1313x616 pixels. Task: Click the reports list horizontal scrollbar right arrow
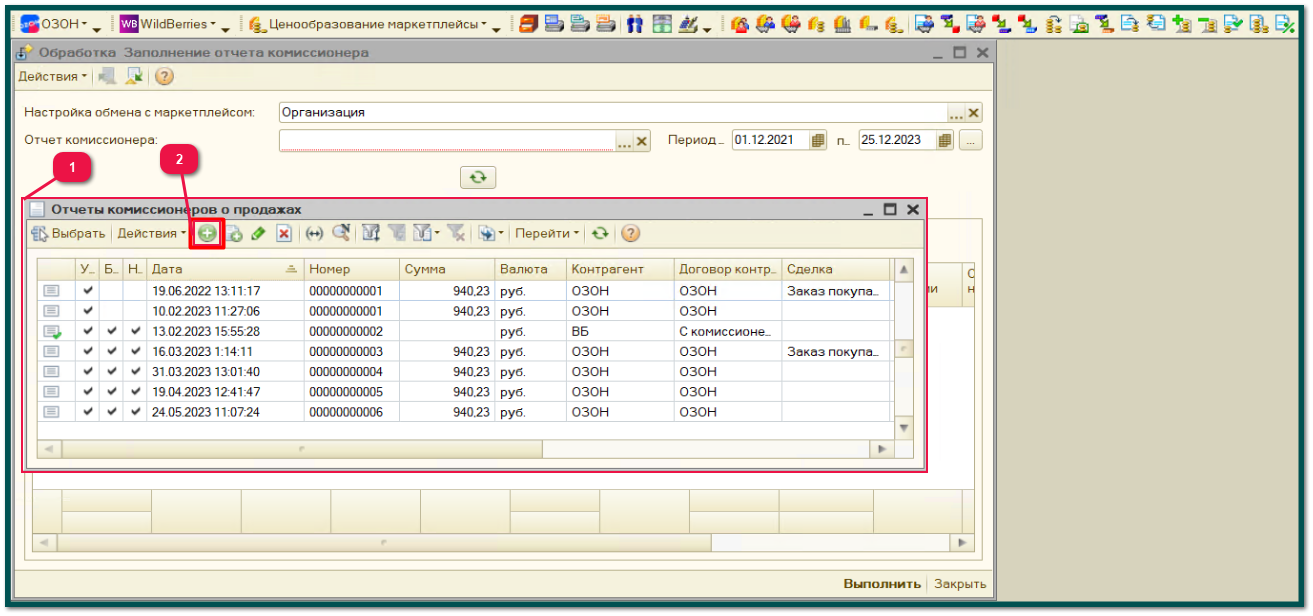point(882,449)
